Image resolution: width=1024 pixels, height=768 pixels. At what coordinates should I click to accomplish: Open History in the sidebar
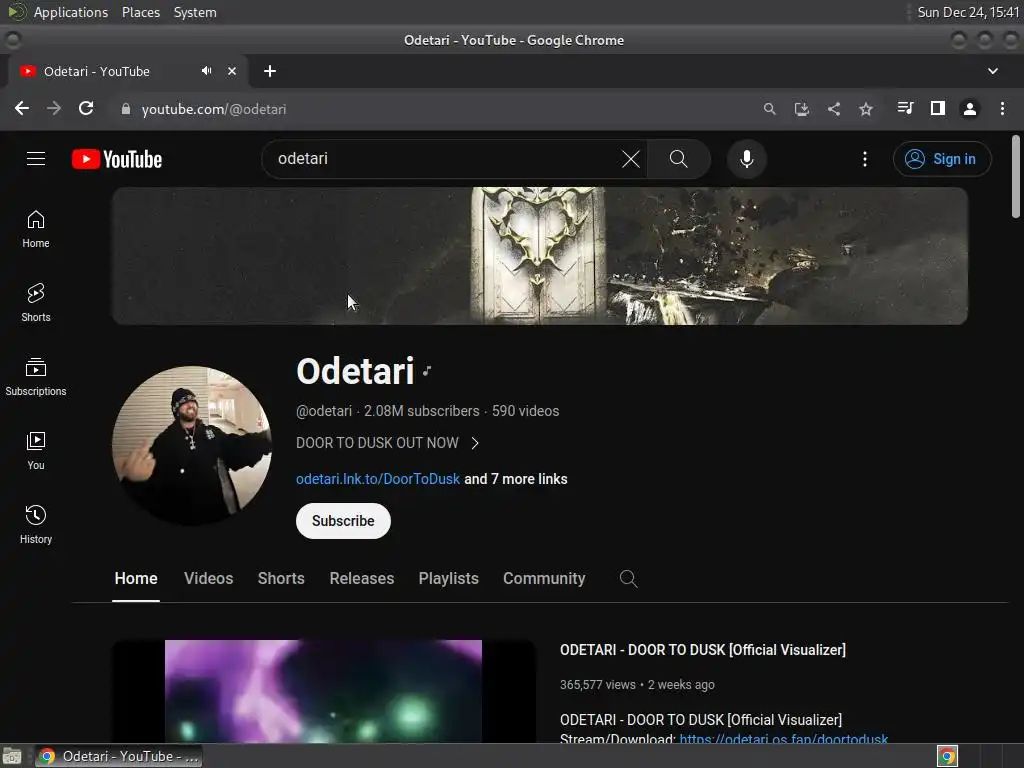(x=36, y=525)
